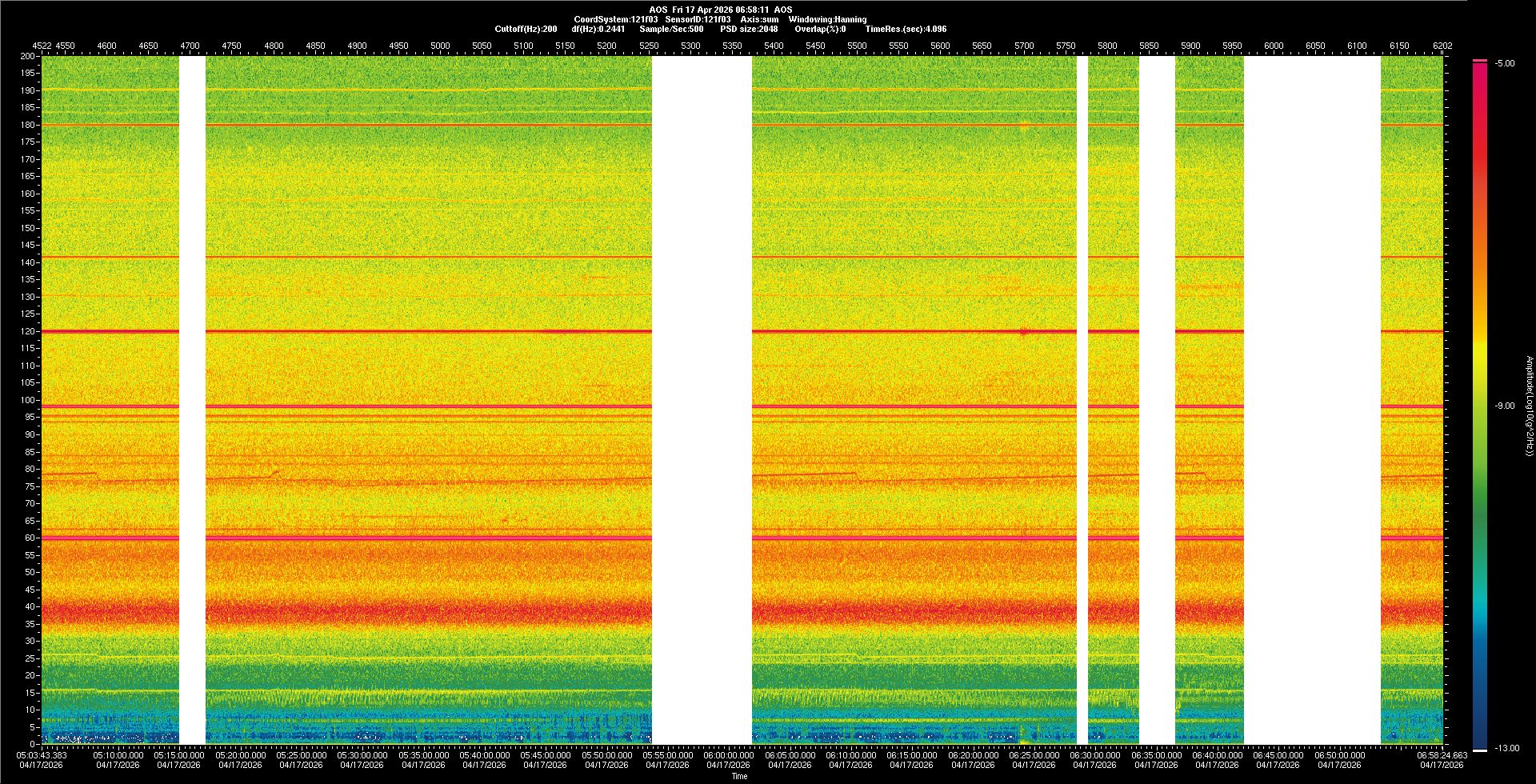
Task: Click the PSD size:2048 header parameter
Action: [x=749, y=29]
